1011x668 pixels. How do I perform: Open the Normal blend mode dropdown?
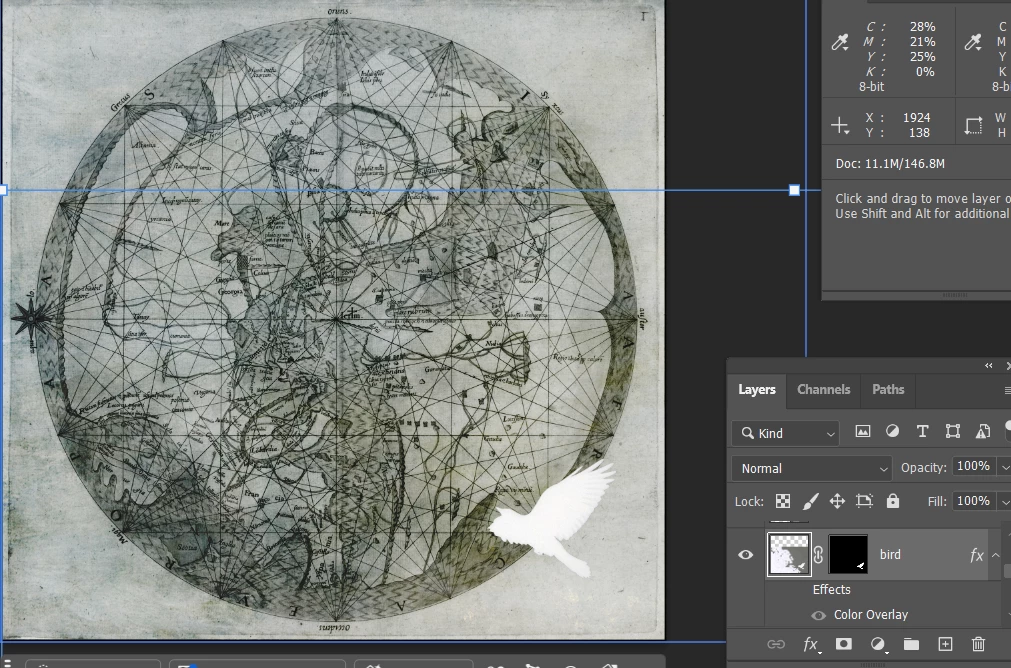tap(812, 469)
